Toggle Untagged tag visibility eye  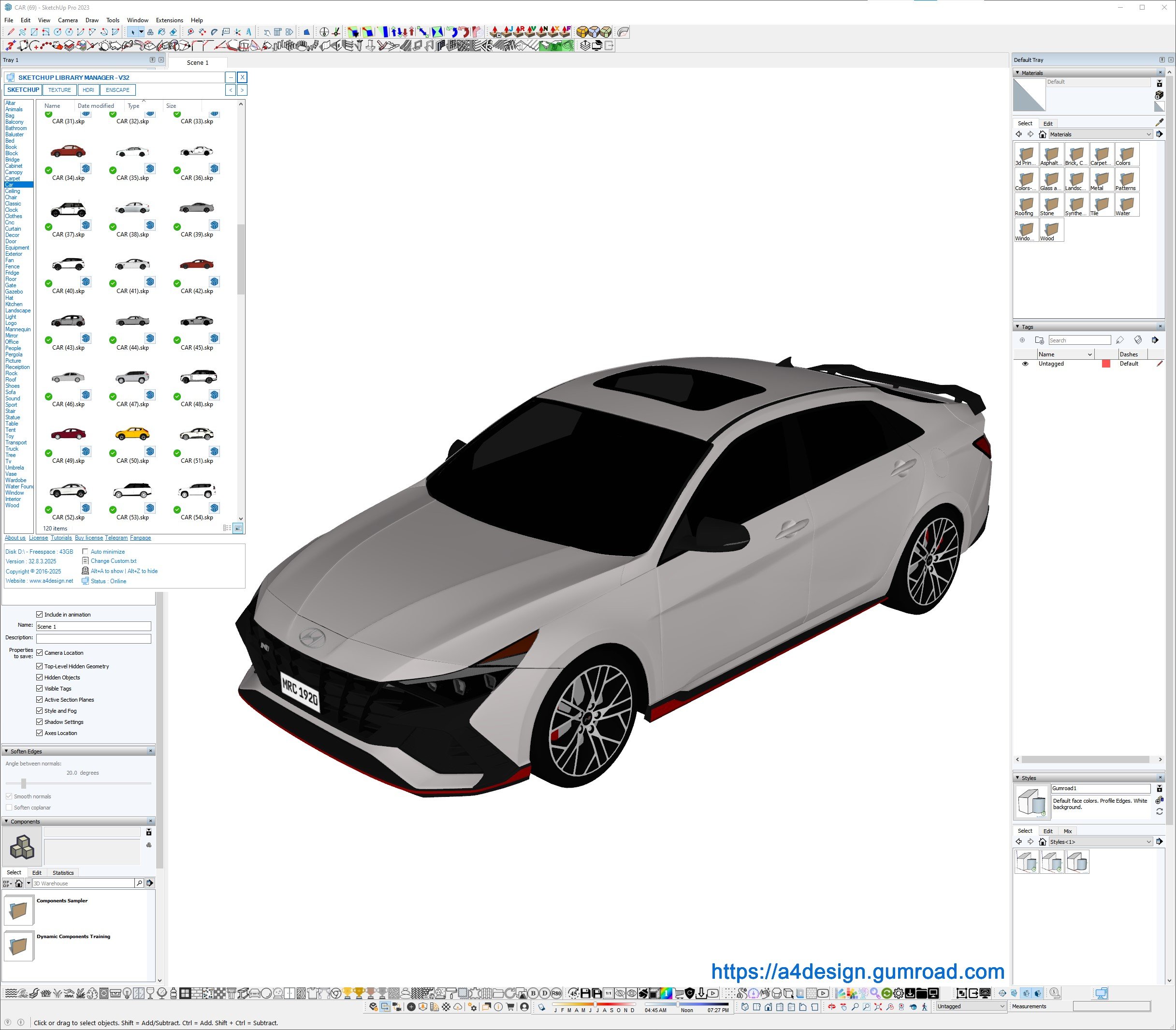1025,364
